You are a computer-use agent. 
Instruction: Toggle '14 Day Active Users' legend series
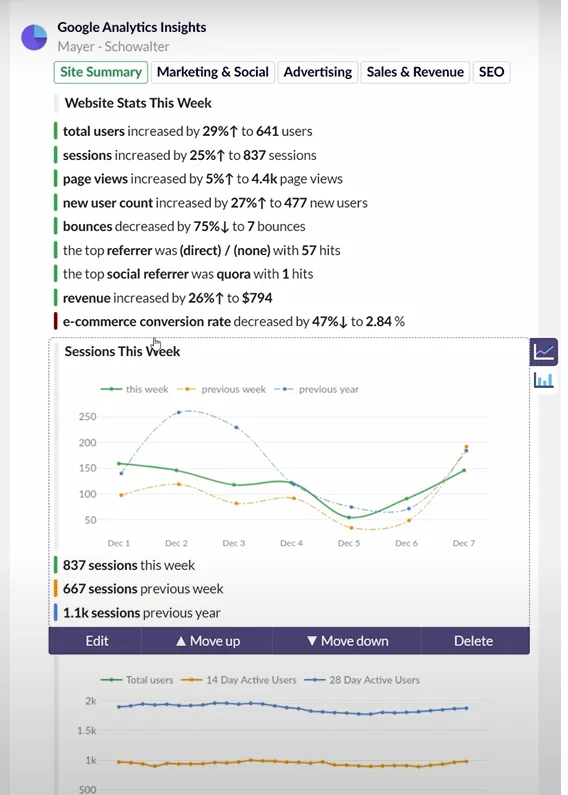pyautogui.click(x=238, y=680)
